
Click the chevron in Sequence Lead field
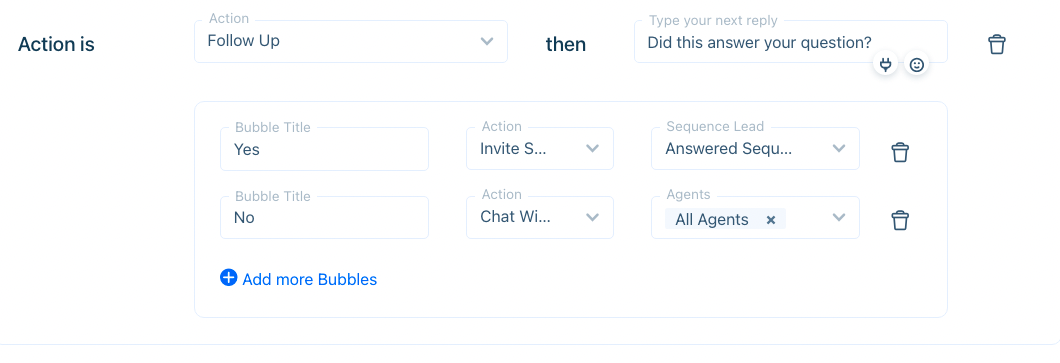pos(839,148)
